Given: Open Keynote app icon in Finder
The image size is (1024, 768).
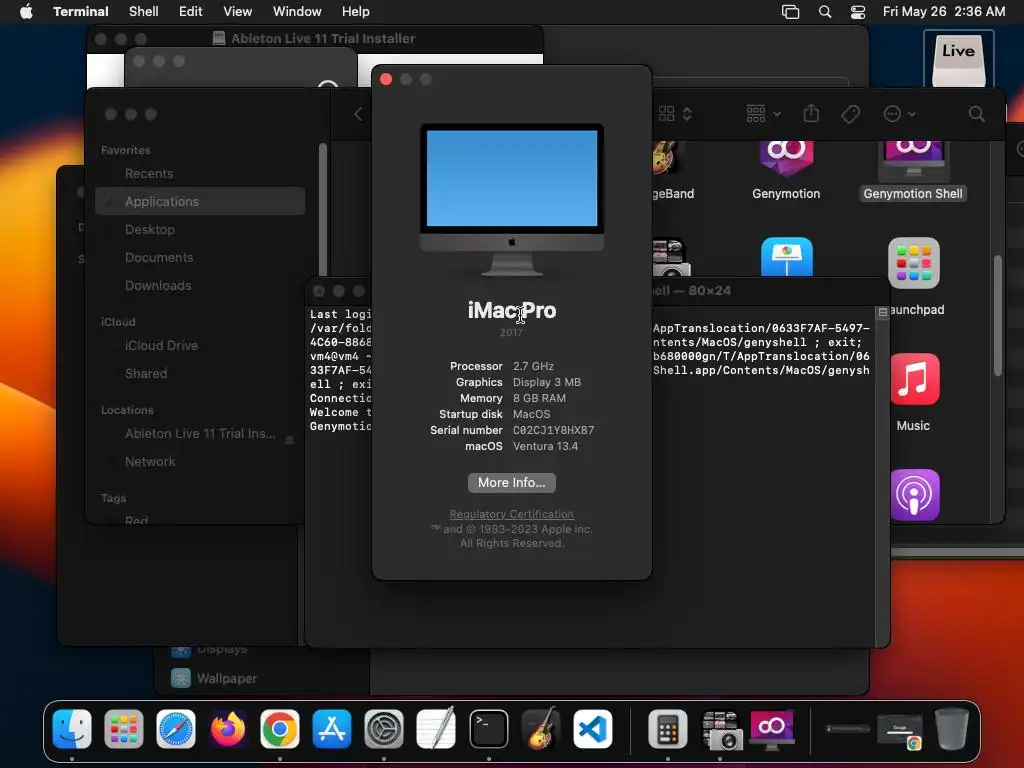Looking at the screenshot, I should [786, 257].
